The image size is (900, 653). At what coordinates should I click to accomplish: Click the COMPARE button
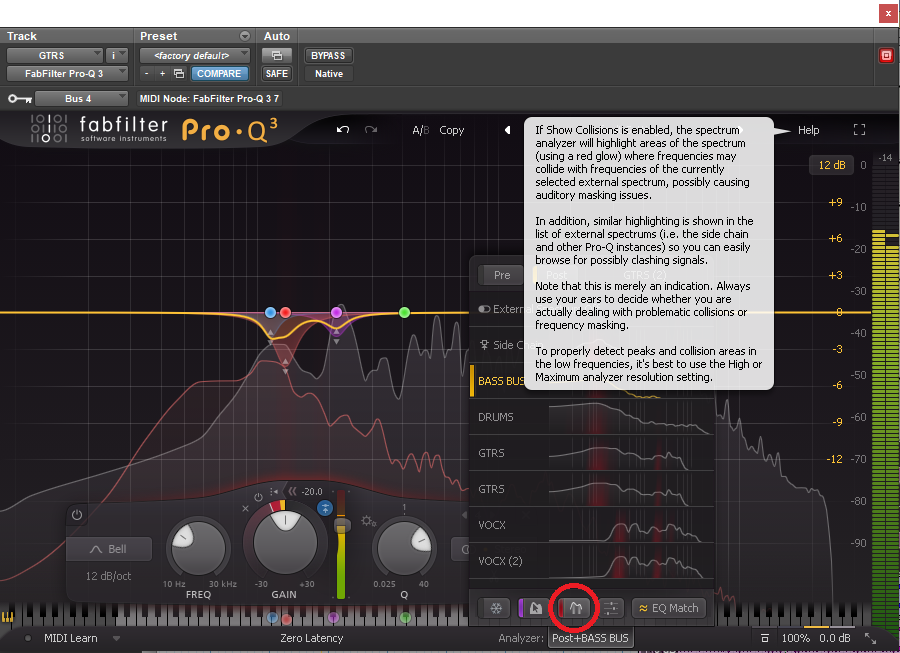click(219, 73)
